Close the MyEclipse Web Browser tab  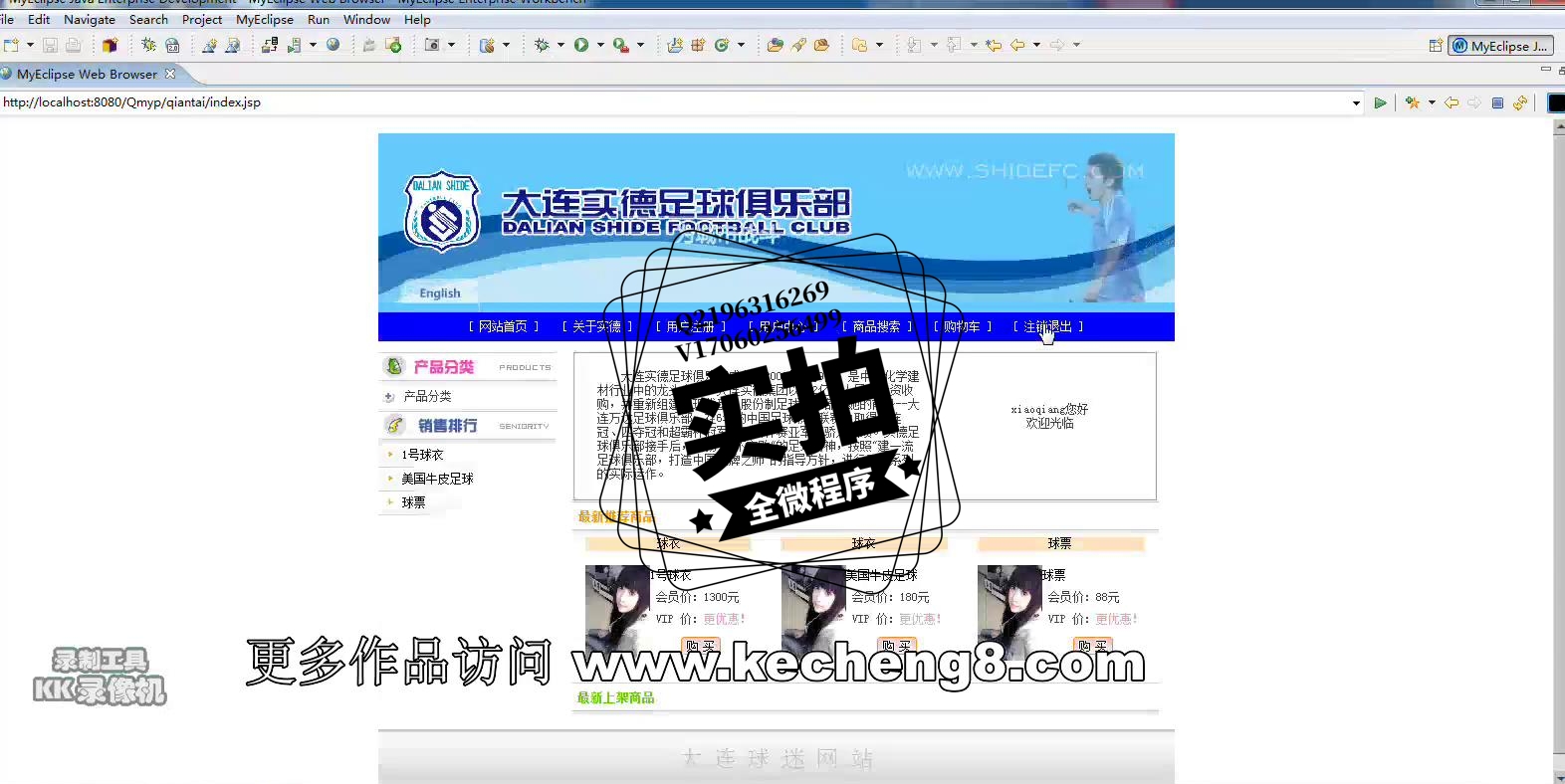[170, 74]
